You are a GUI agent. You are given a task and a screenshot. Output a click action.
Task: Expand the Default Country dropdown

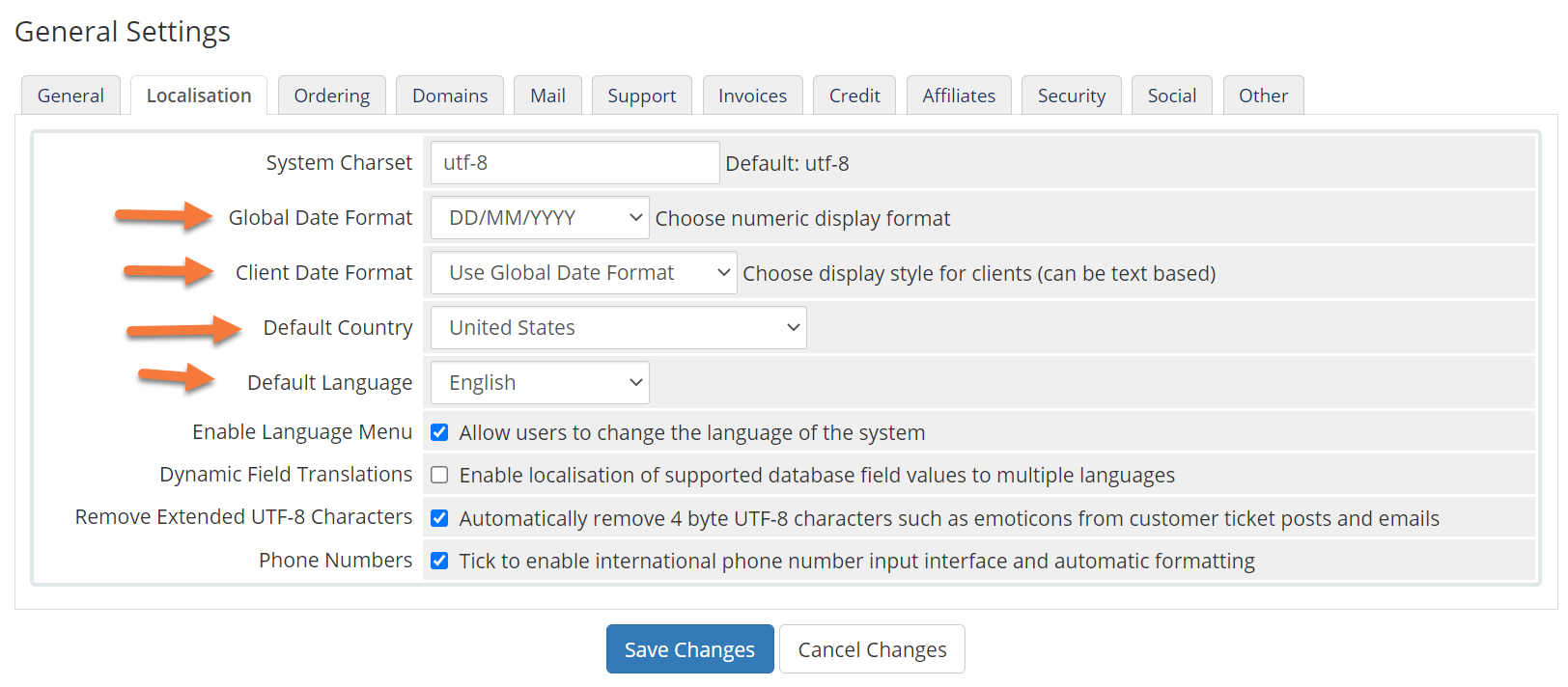tap(618, 328)
